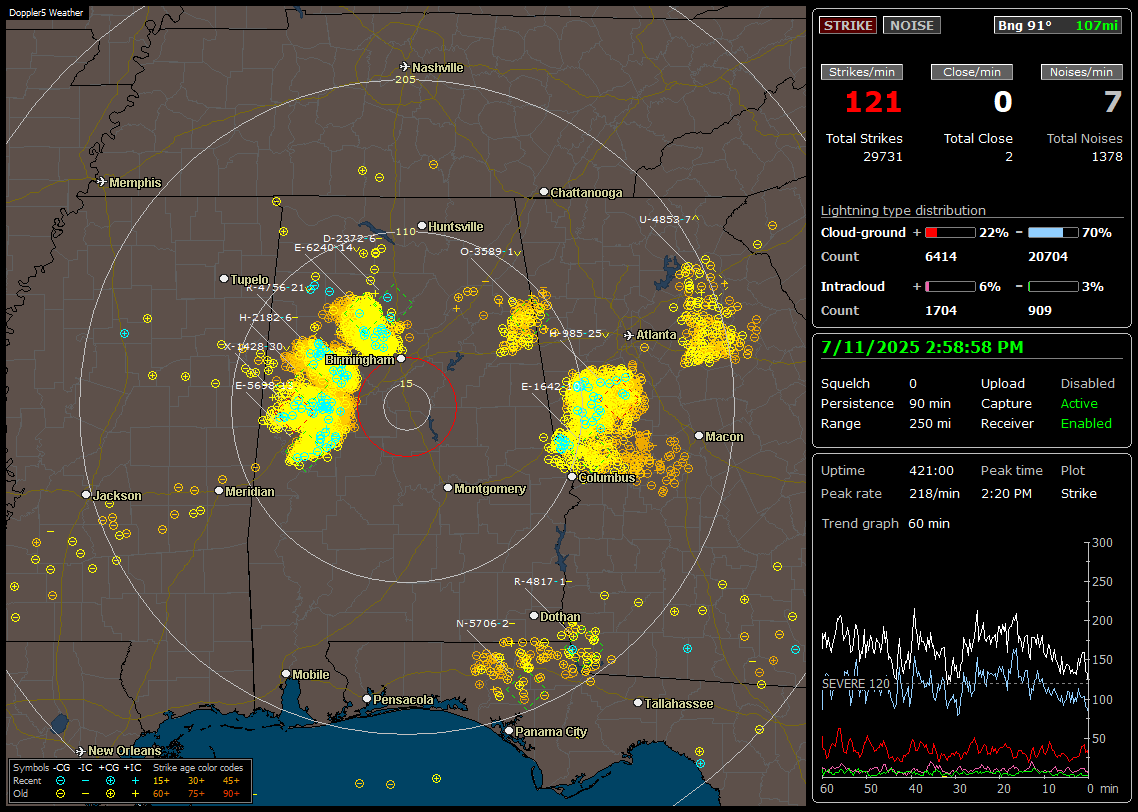Click the Peak time value 2:20 PM

[1006, 493]
